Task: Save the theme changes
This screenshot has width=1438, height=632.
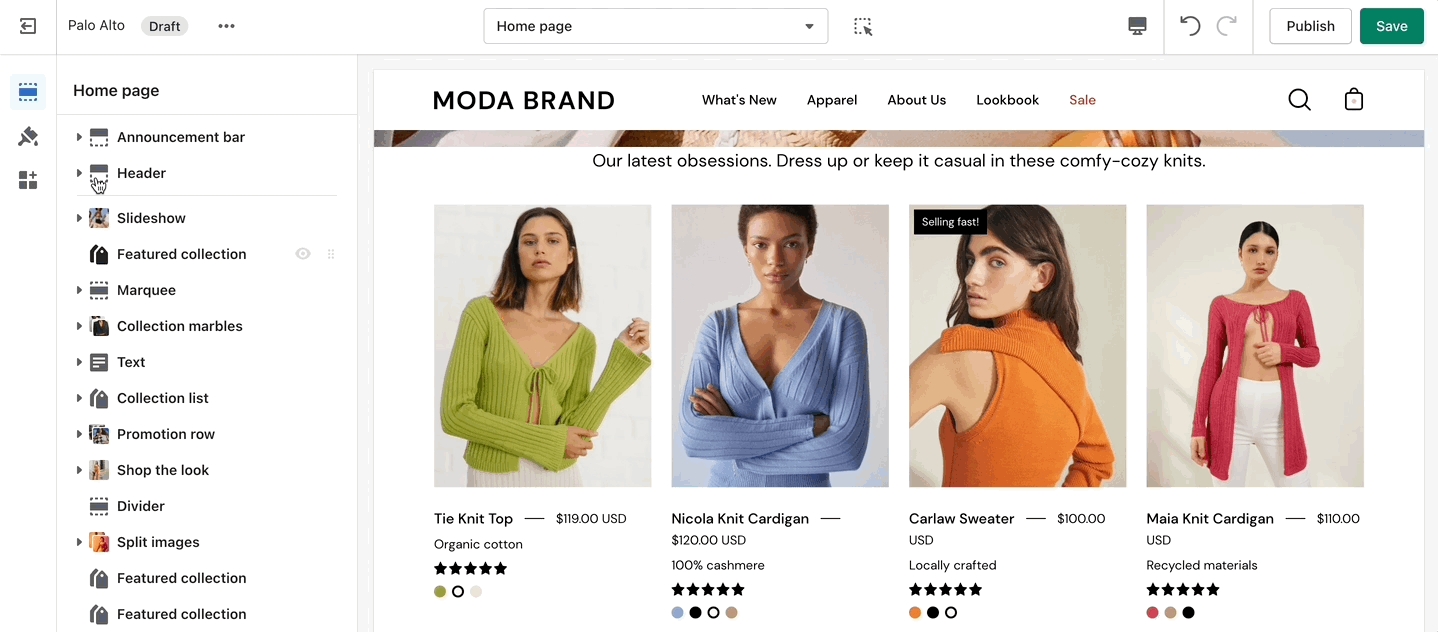Action: pyautogui.click(x=1391, y=26)
